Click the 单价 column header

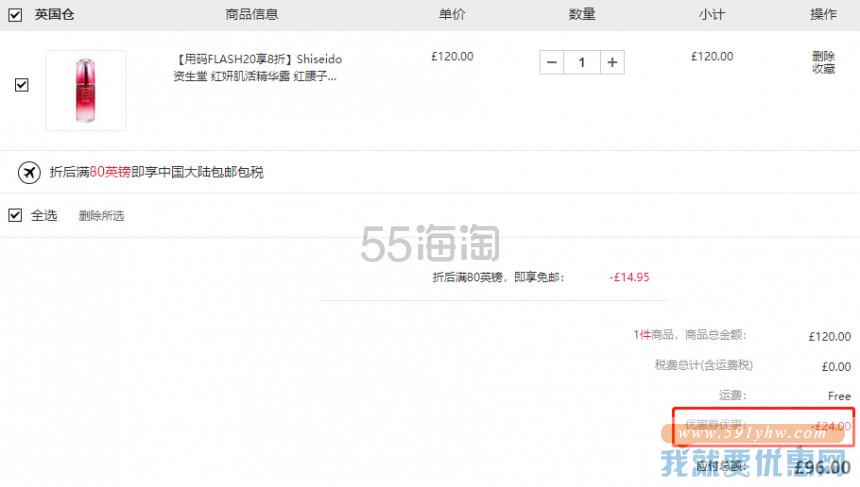tap(452, 14)
